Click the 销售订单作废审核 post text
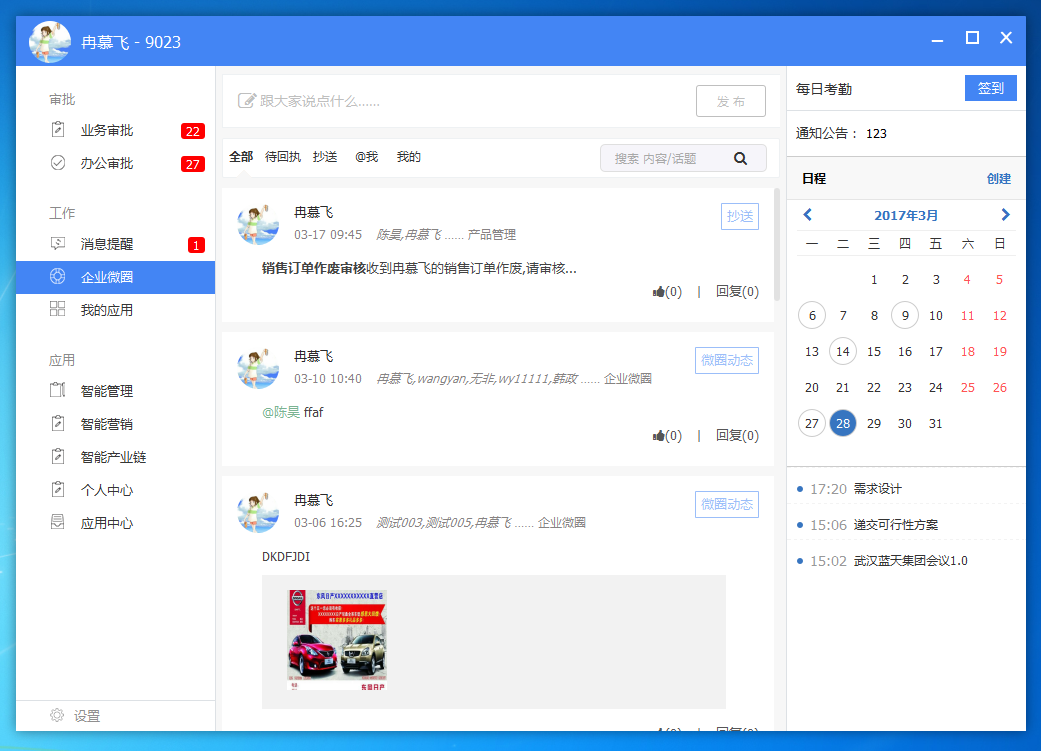The image size is (1041, 751). point(419,268)
